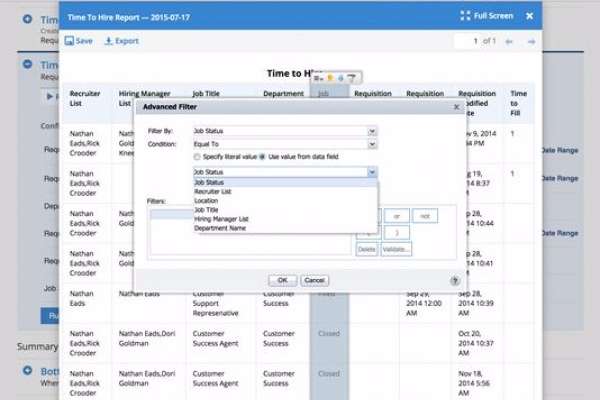
Task: Close the Time To Hire Report window
Action: pyautogui.click(x=530, y=16)
